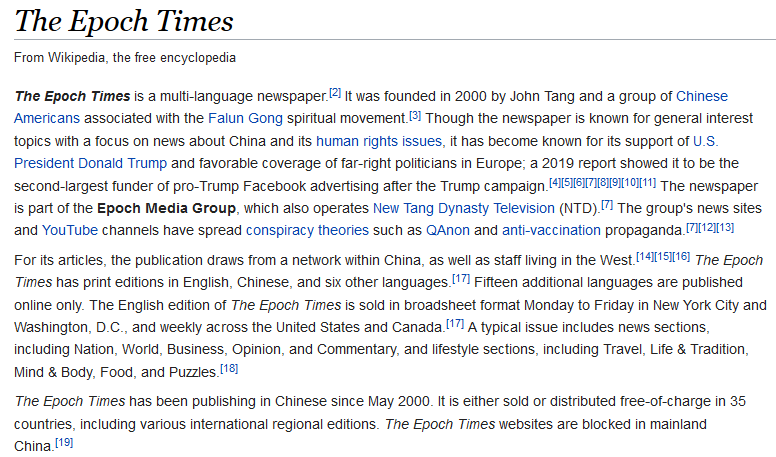Screen dimensions: 776x457
Task: Open citation [12] after propaganda
Action: coord(706,227)
